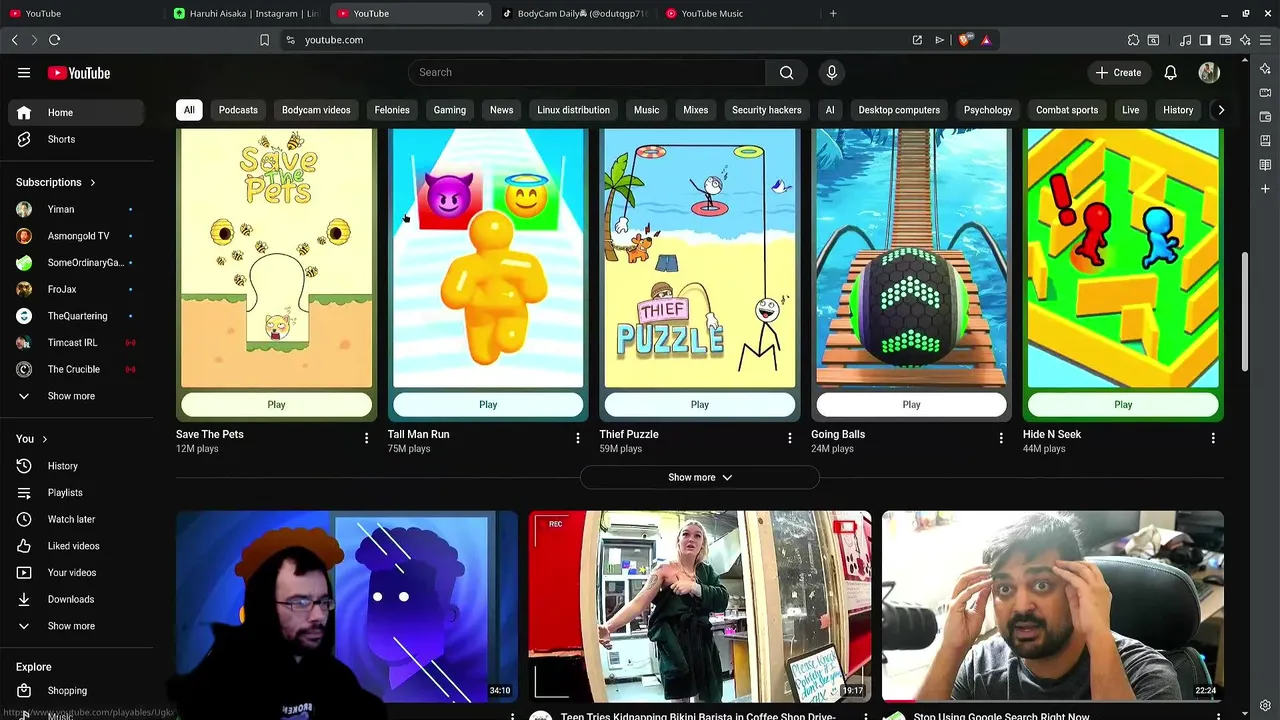This screenshot has height=720, width=1280.
Task: Open the account avatar menu
Action: 1209,72
